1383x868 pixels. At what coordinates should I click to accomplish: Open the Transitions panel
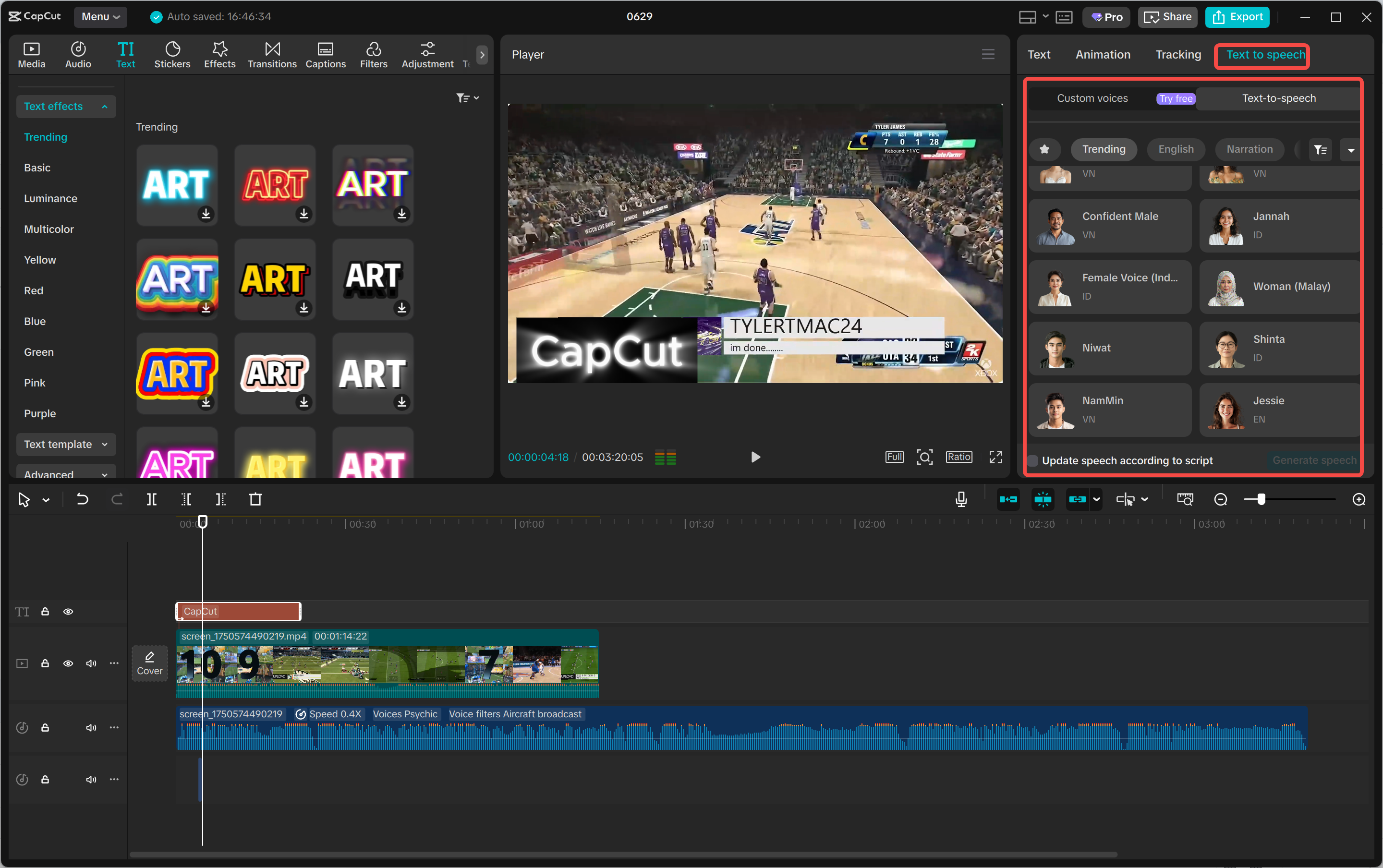pyautogui.click(x=271, y=55)
